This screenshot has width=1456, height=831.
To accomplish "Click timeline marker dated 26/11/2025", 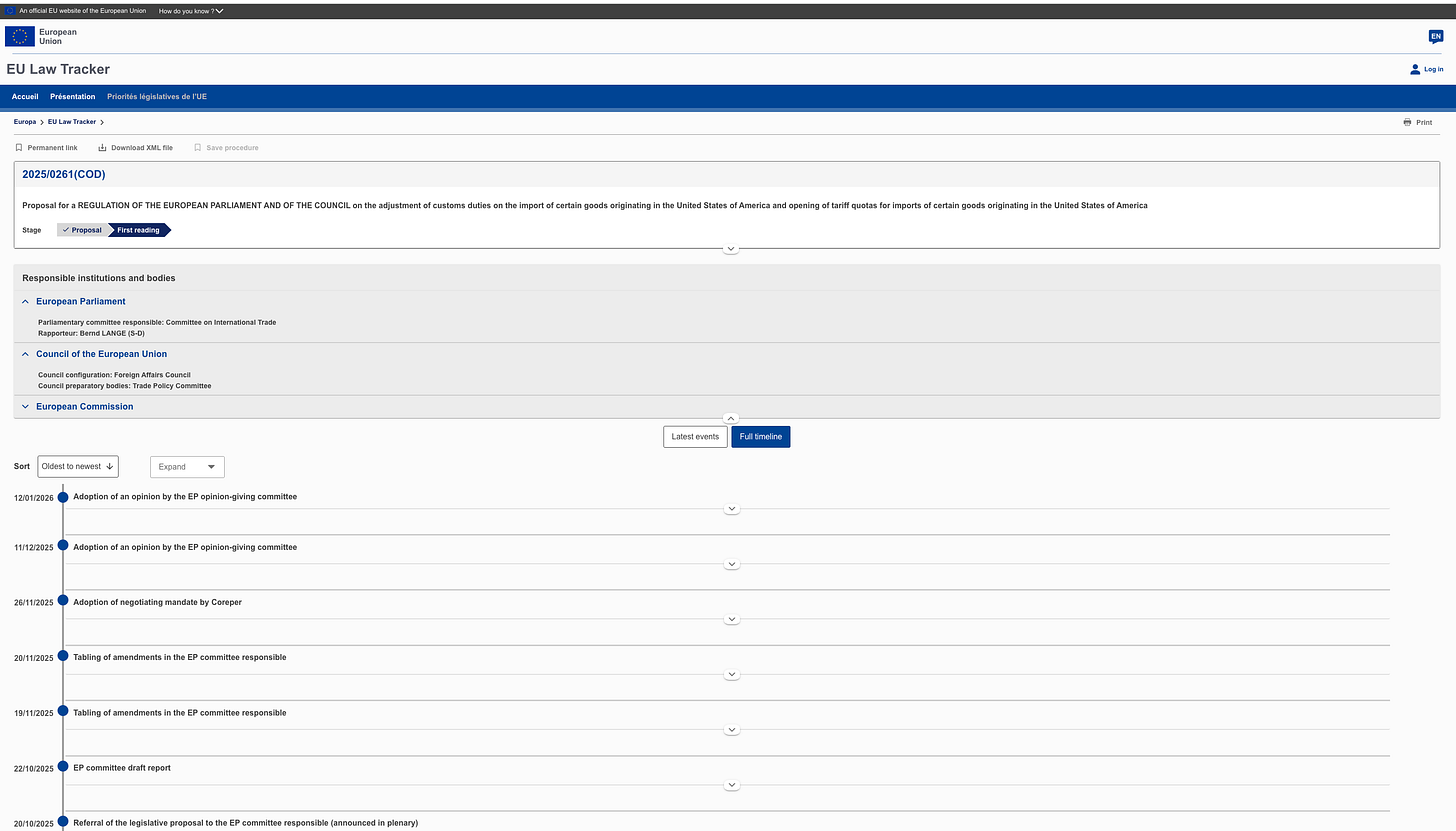I will pyautogui.click(x=63, y=601).
